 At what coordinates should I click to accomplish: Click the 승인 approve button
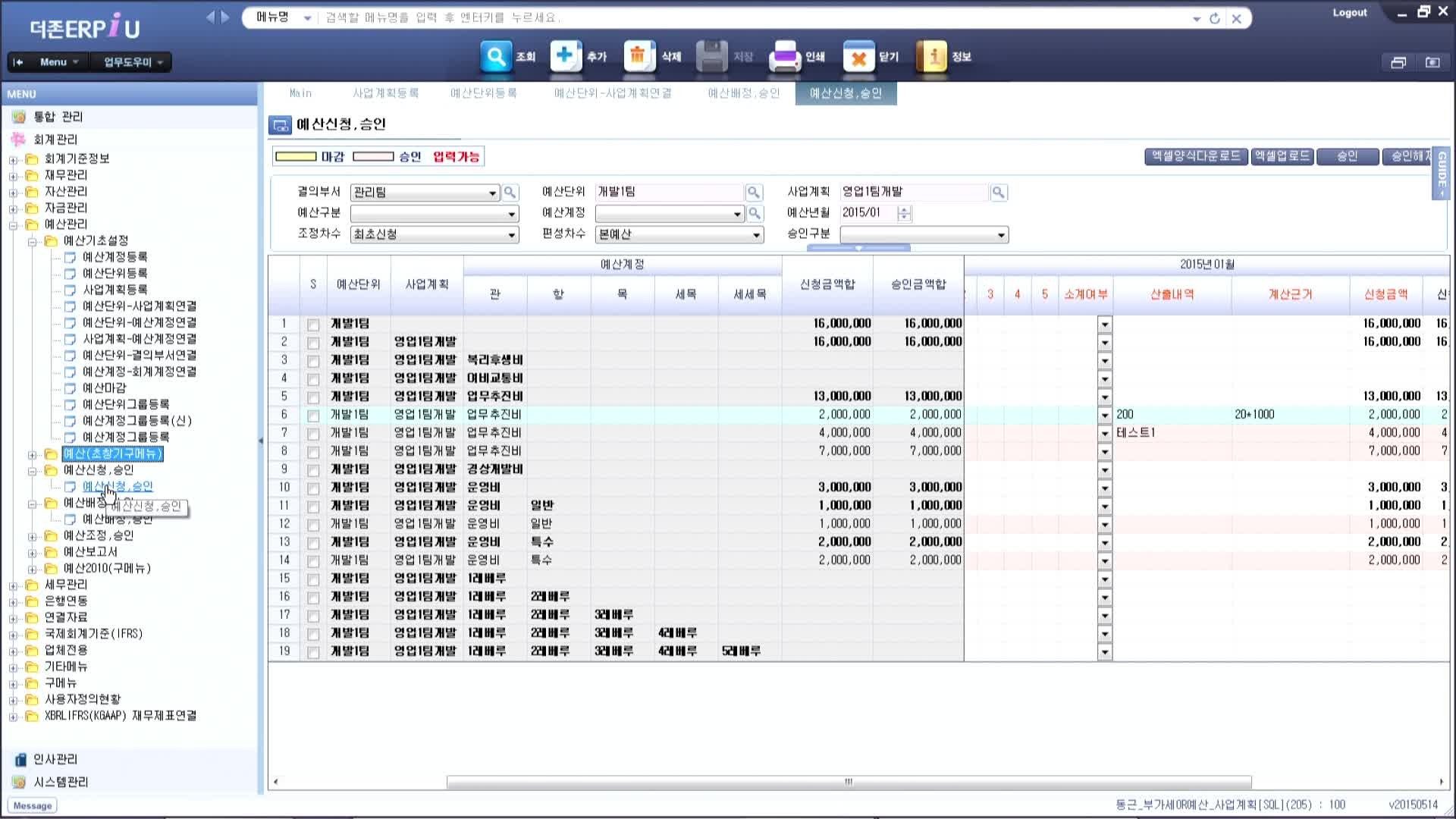point(1348,156)
